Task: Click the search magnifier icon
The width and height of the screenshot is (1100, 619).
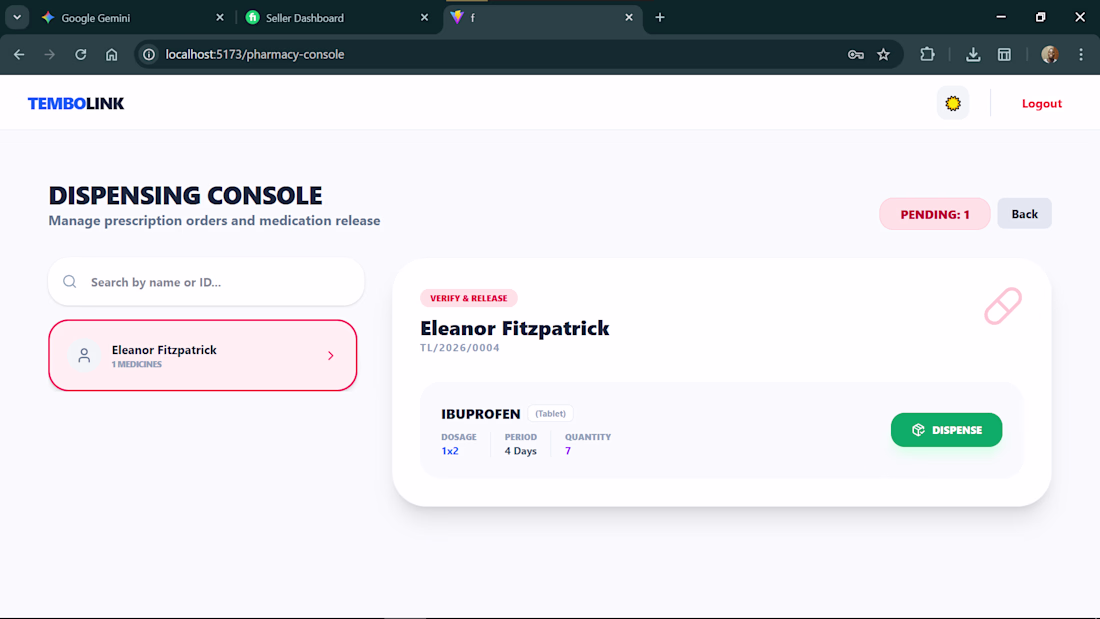Action: coord(70,282)
